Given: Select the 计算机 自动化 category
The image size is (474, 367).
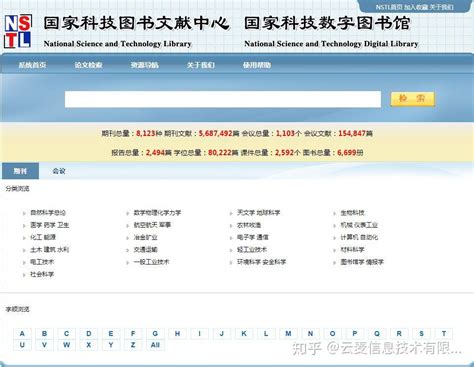Looking at the screenshot, I should tap(359, 237).
